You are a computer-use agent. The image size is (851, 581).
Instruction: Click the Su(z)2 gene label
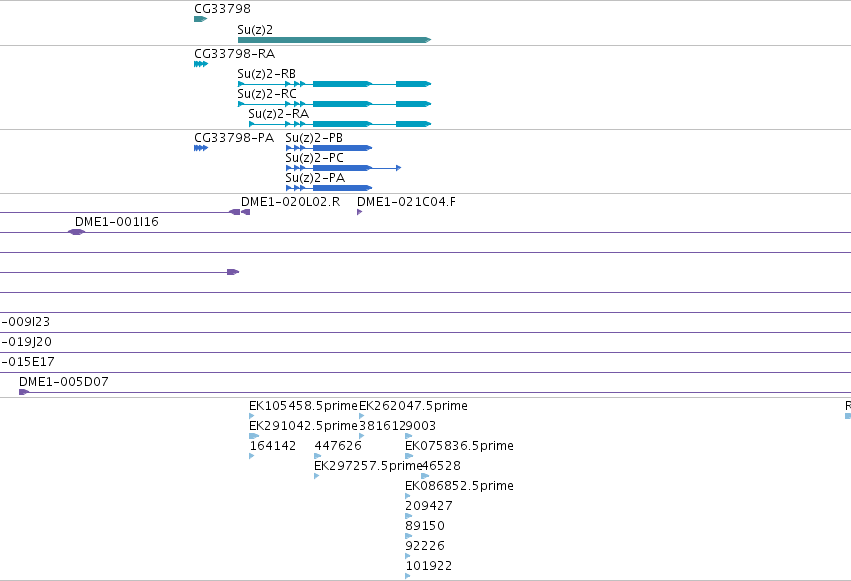pyautogui.click(x=255, y=30)
